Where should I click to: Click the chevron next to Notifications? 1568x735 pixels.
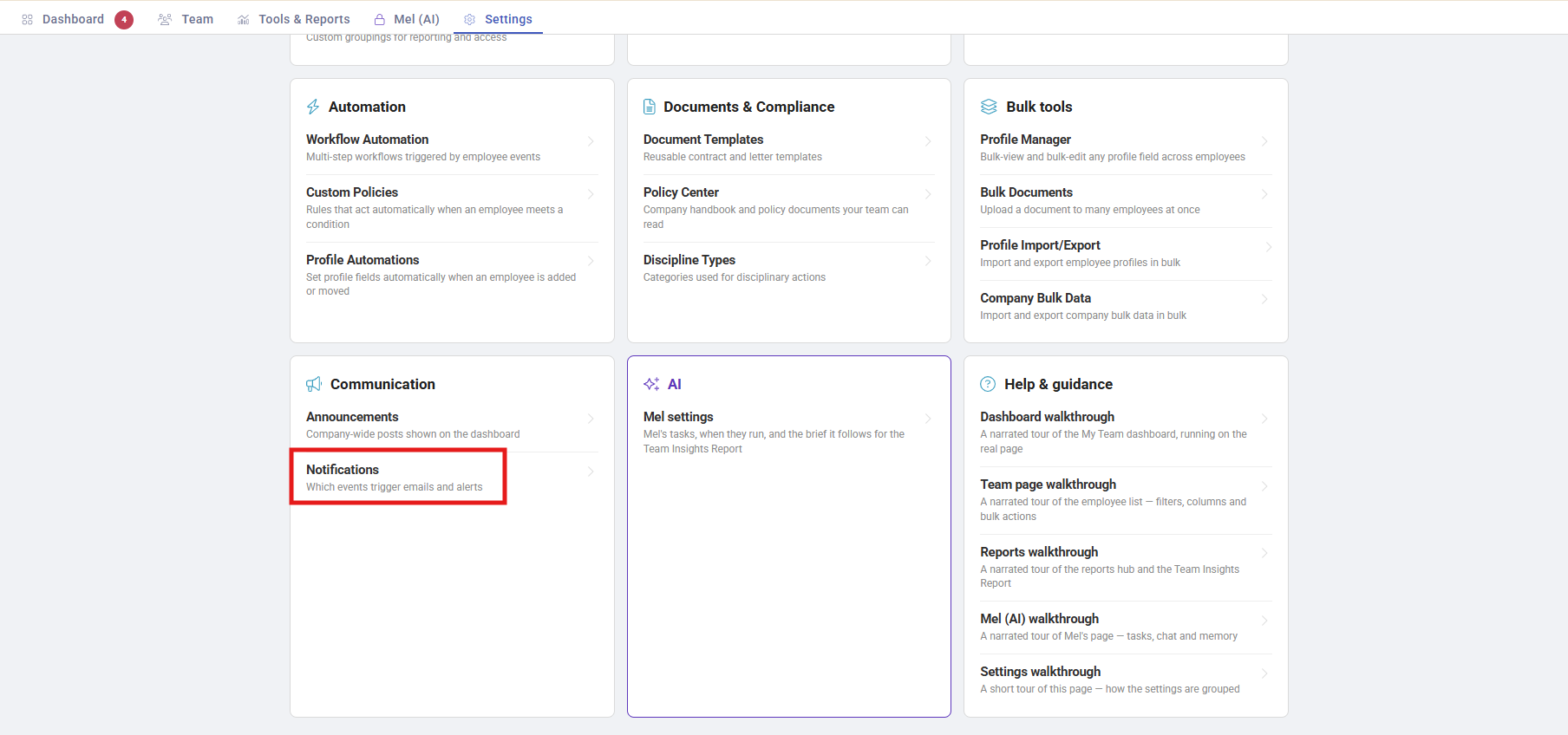(591, 472)
